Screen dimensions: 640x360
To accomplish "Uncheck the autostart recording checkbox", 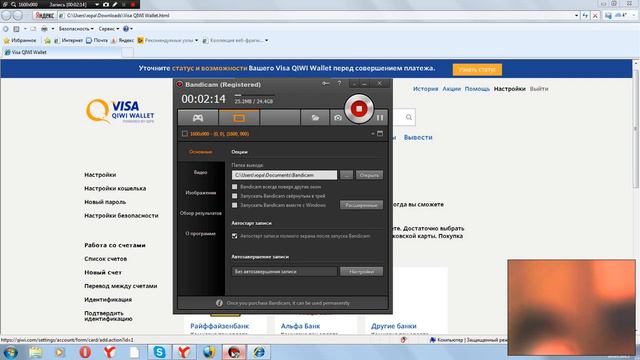I will click(x=235, y=236).
